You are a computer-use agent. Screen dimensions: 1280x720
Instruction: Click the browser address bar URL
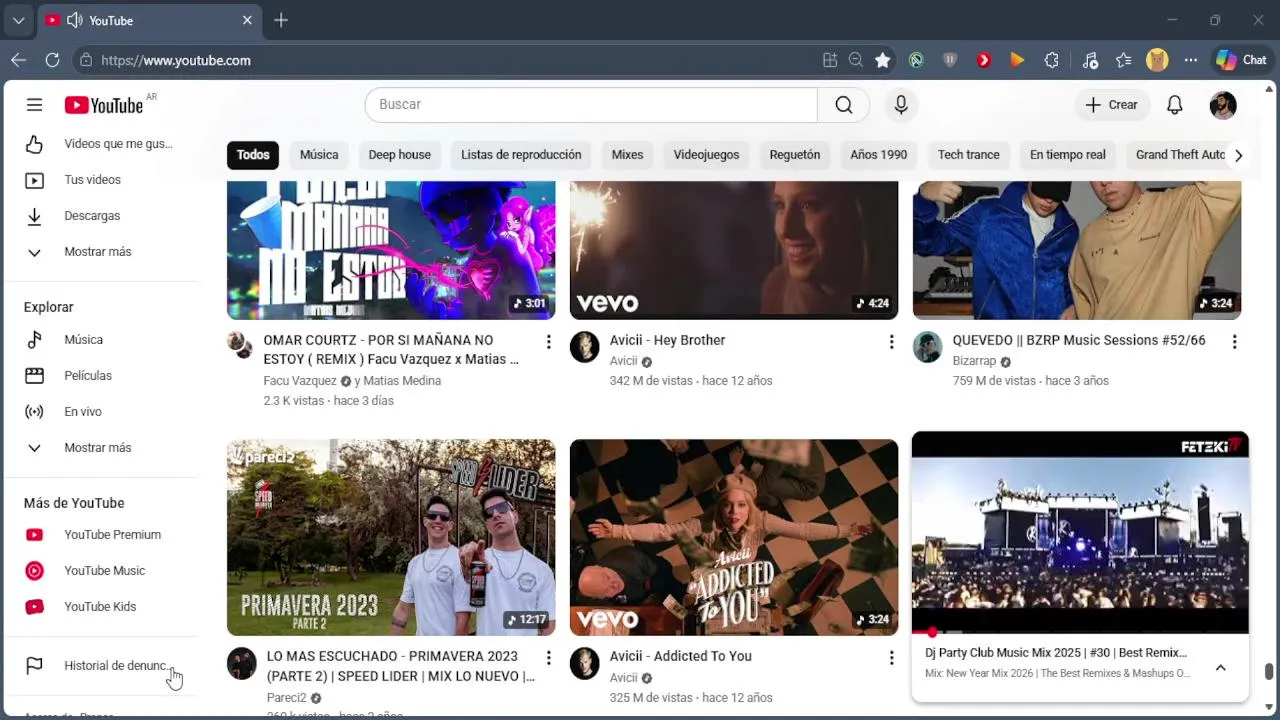coord(176,60)
